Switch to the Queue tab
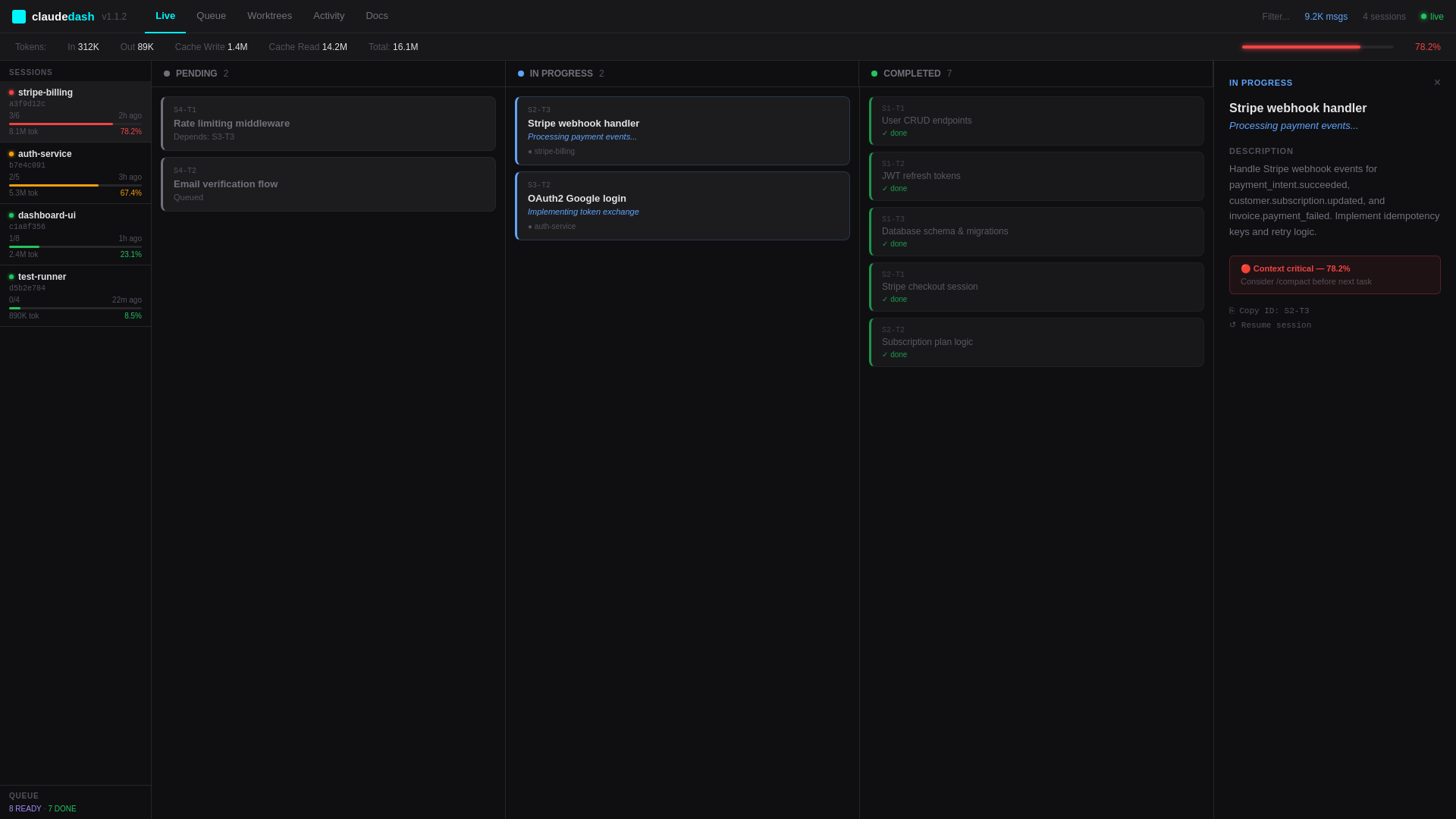1456x819 pixels. click(x=211, y=15)
